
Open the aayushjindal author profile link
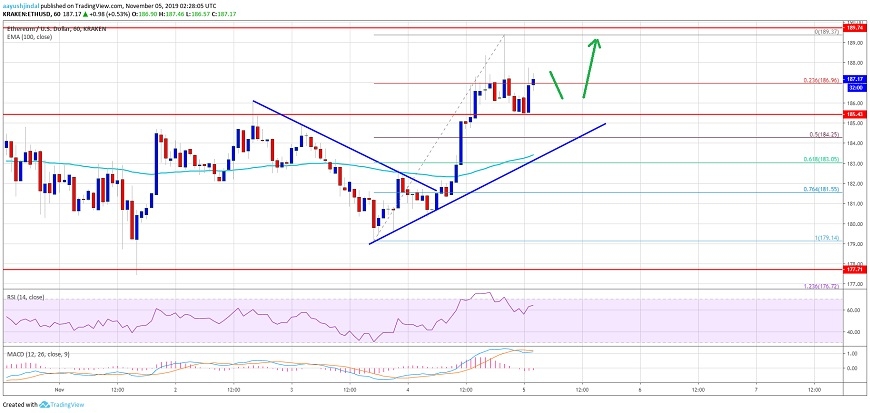(x=25, y=6)
